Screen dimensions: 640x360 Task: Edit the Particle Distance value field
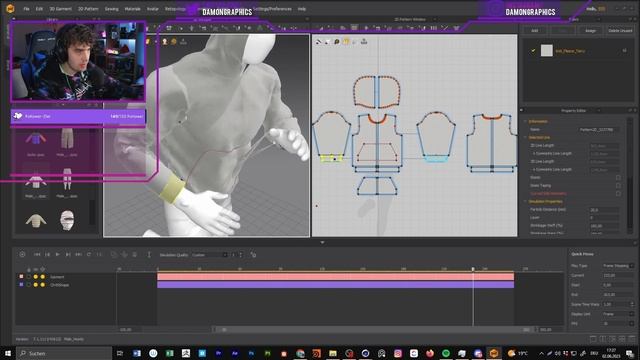point(605,209)
